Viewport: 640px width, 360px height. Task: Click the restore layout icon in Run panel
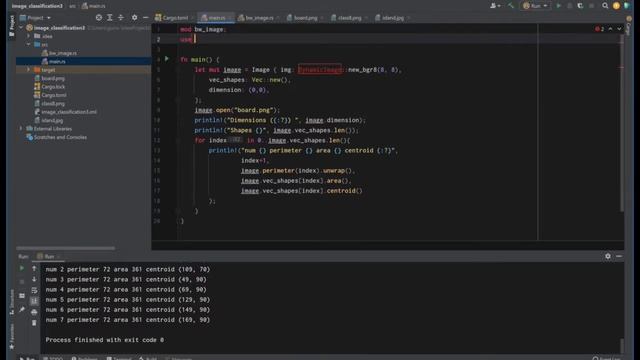pyautogui.click(x=22, y=296)
